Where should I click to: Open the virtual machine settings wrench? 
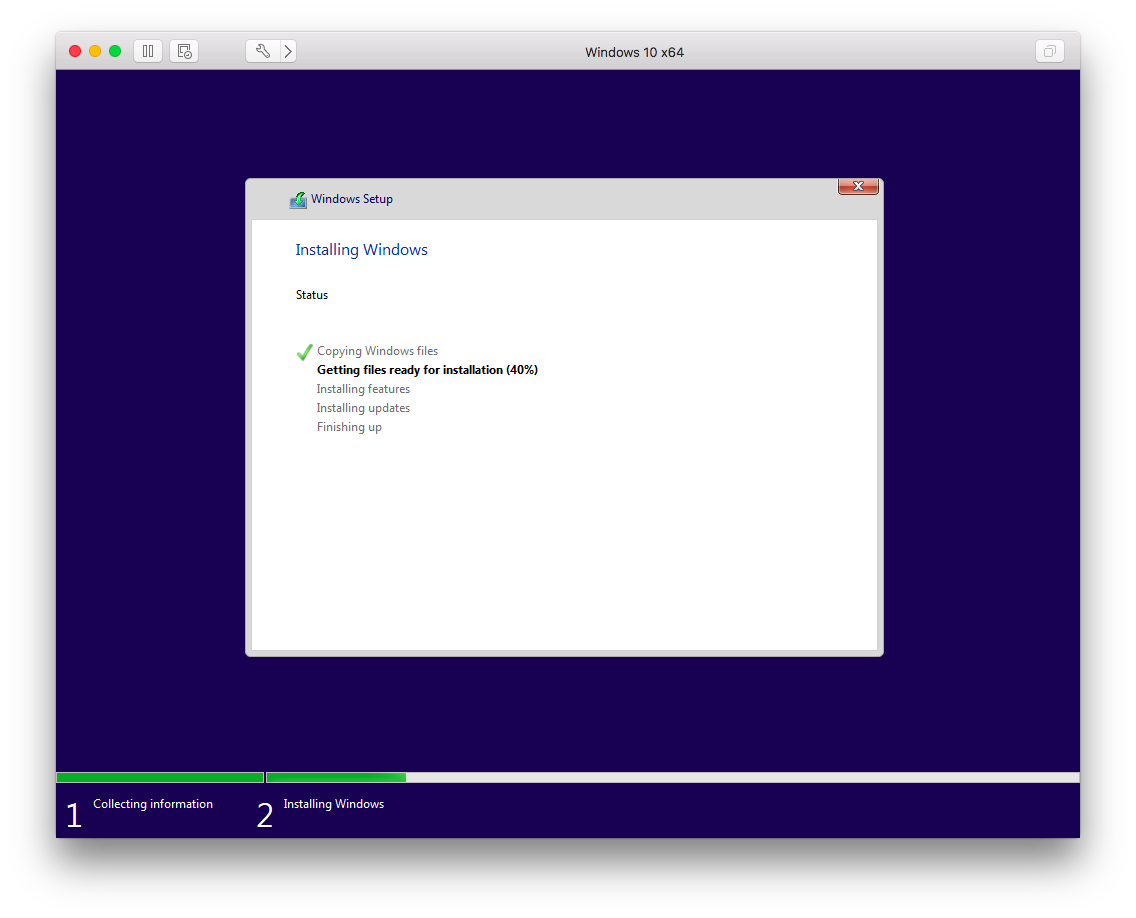[262, 51]
